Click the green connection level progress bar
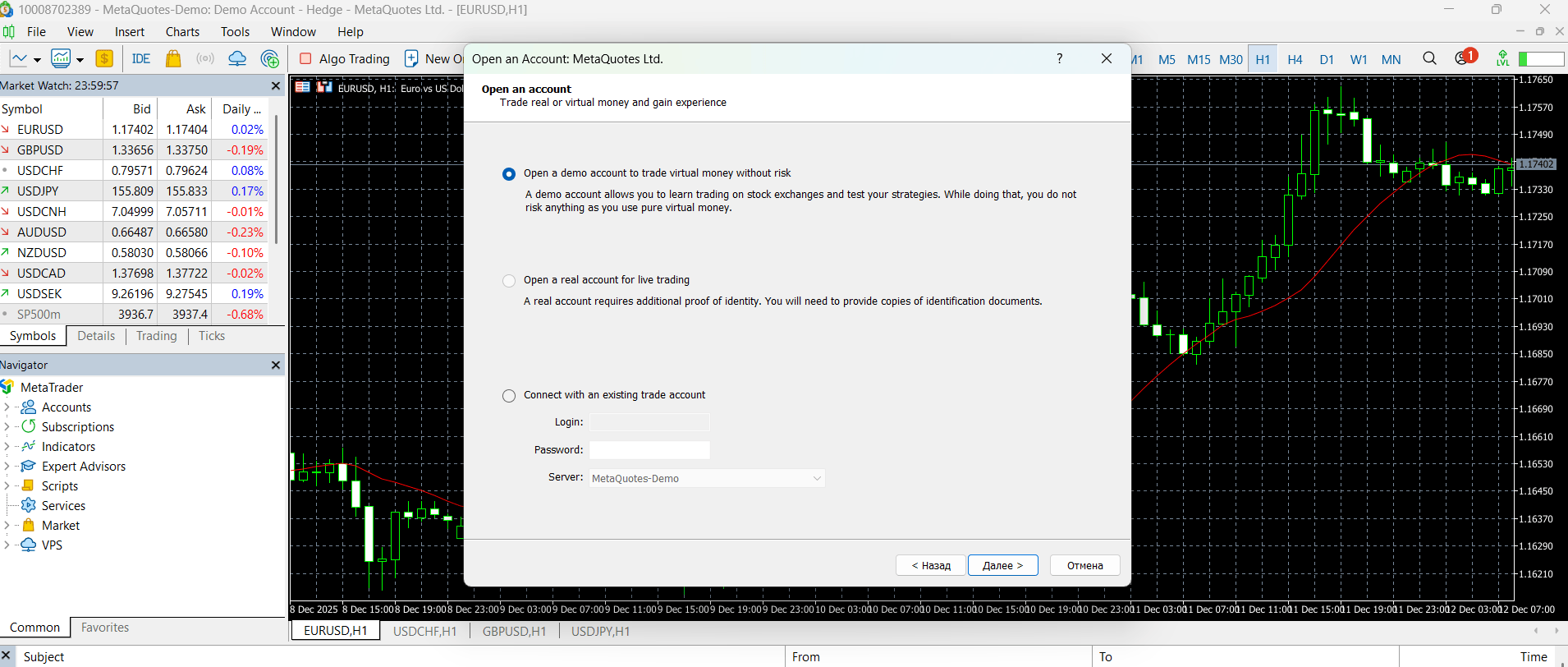This screenshot has height=667, width=1568. click(1541, 59)
